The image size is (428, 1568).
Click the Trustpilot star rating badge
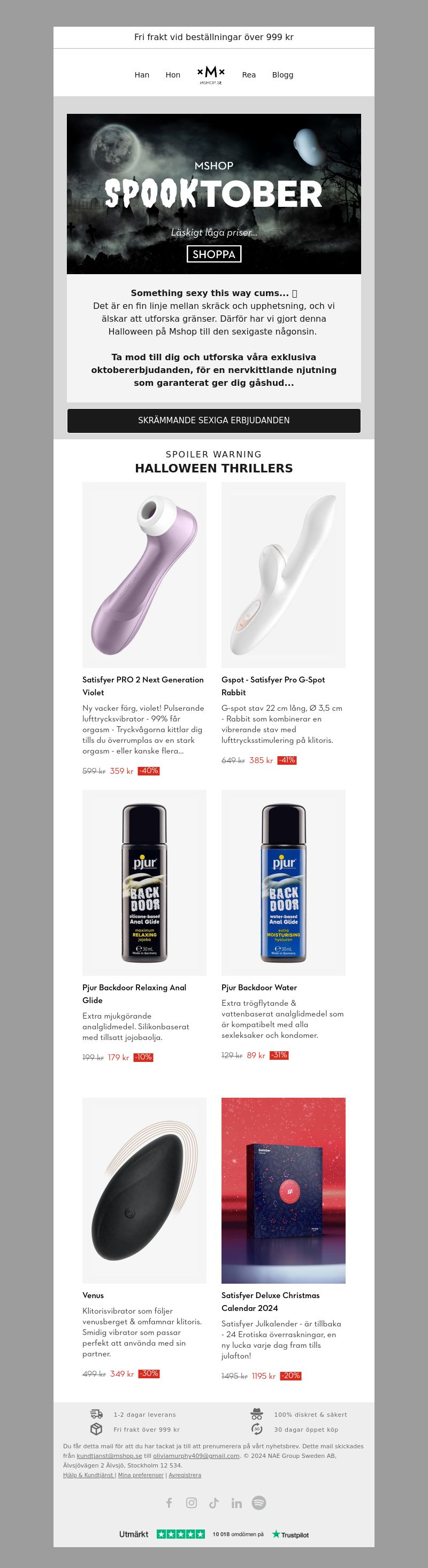point(180,1534)
